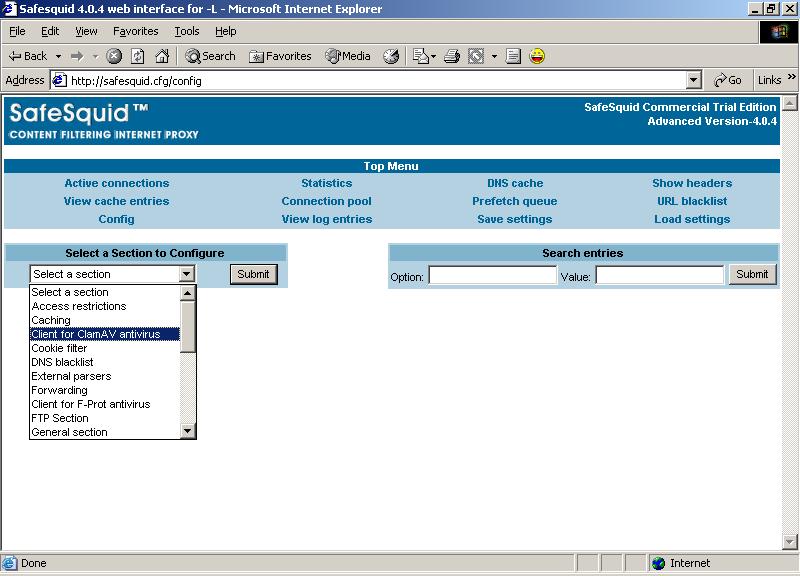Go to Home page icon
Screen dimensions: 800x576
point(162,56)
